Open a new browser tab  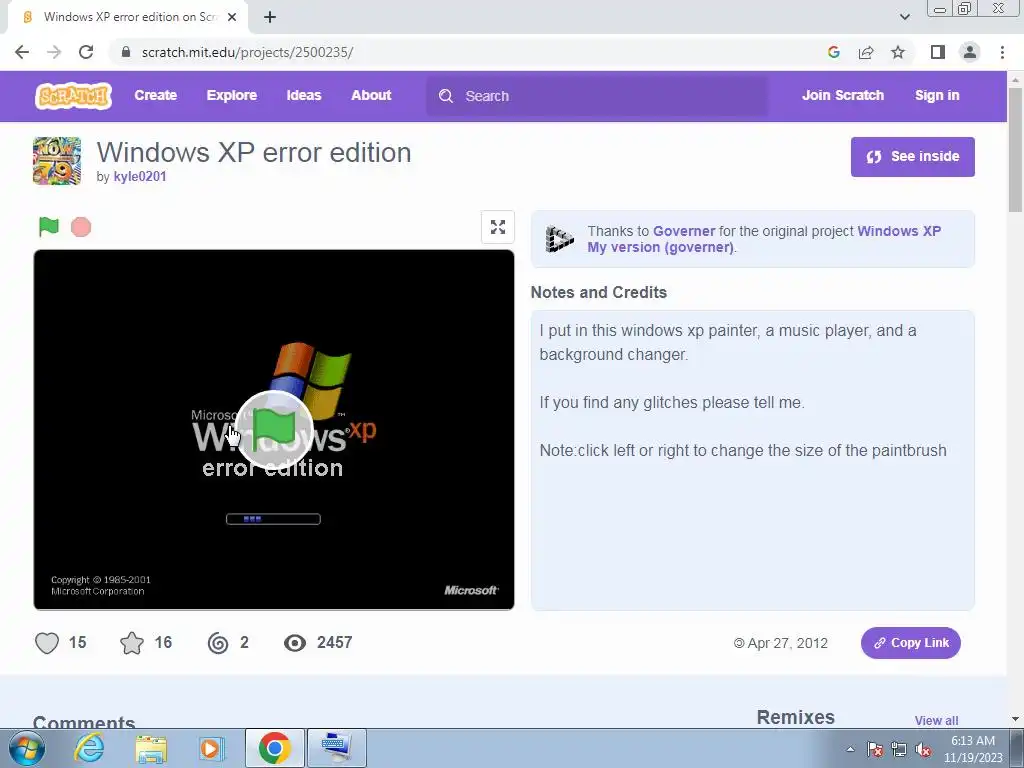tap(270, 17)
